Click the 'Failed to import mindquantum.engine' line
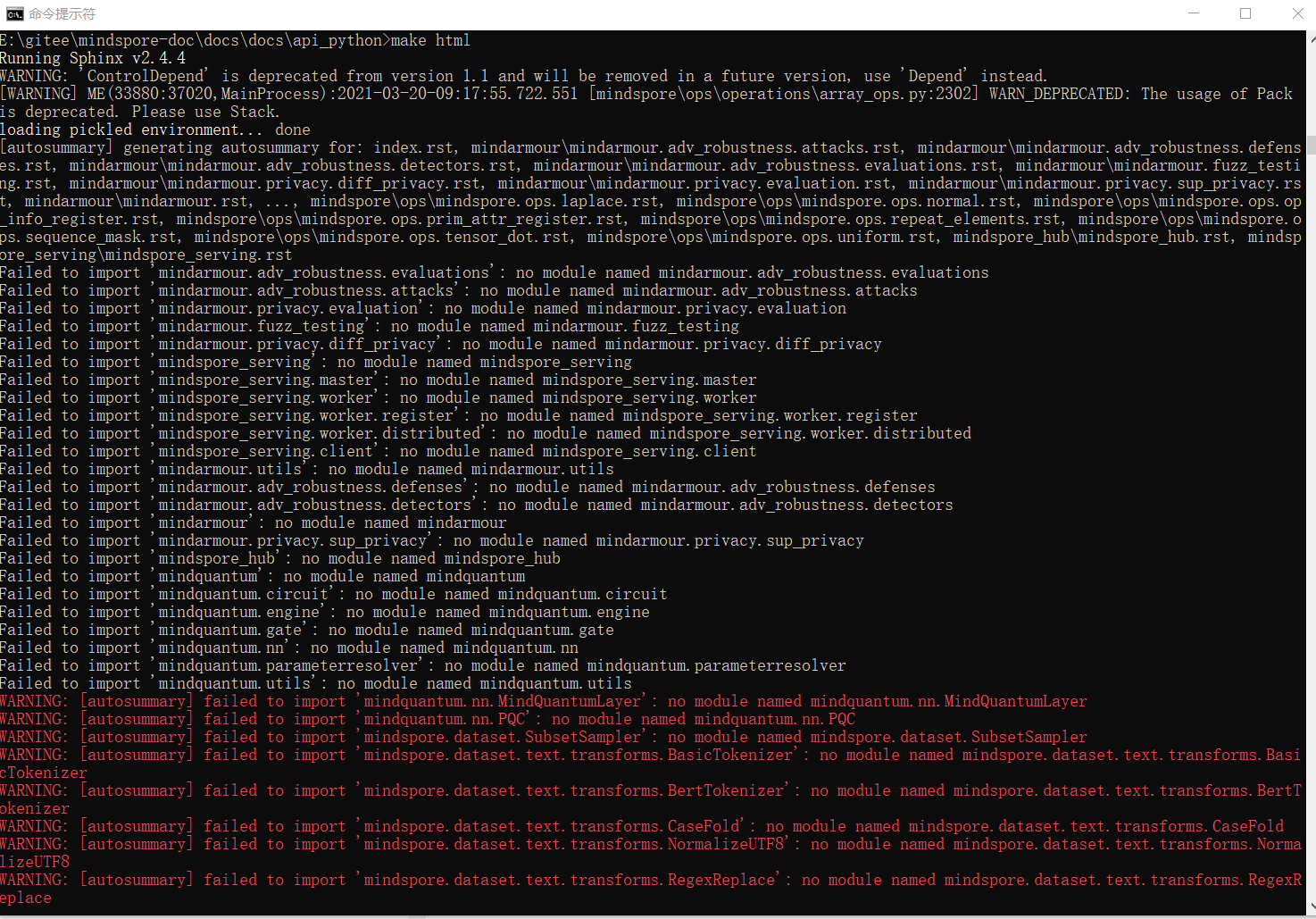 325,612
